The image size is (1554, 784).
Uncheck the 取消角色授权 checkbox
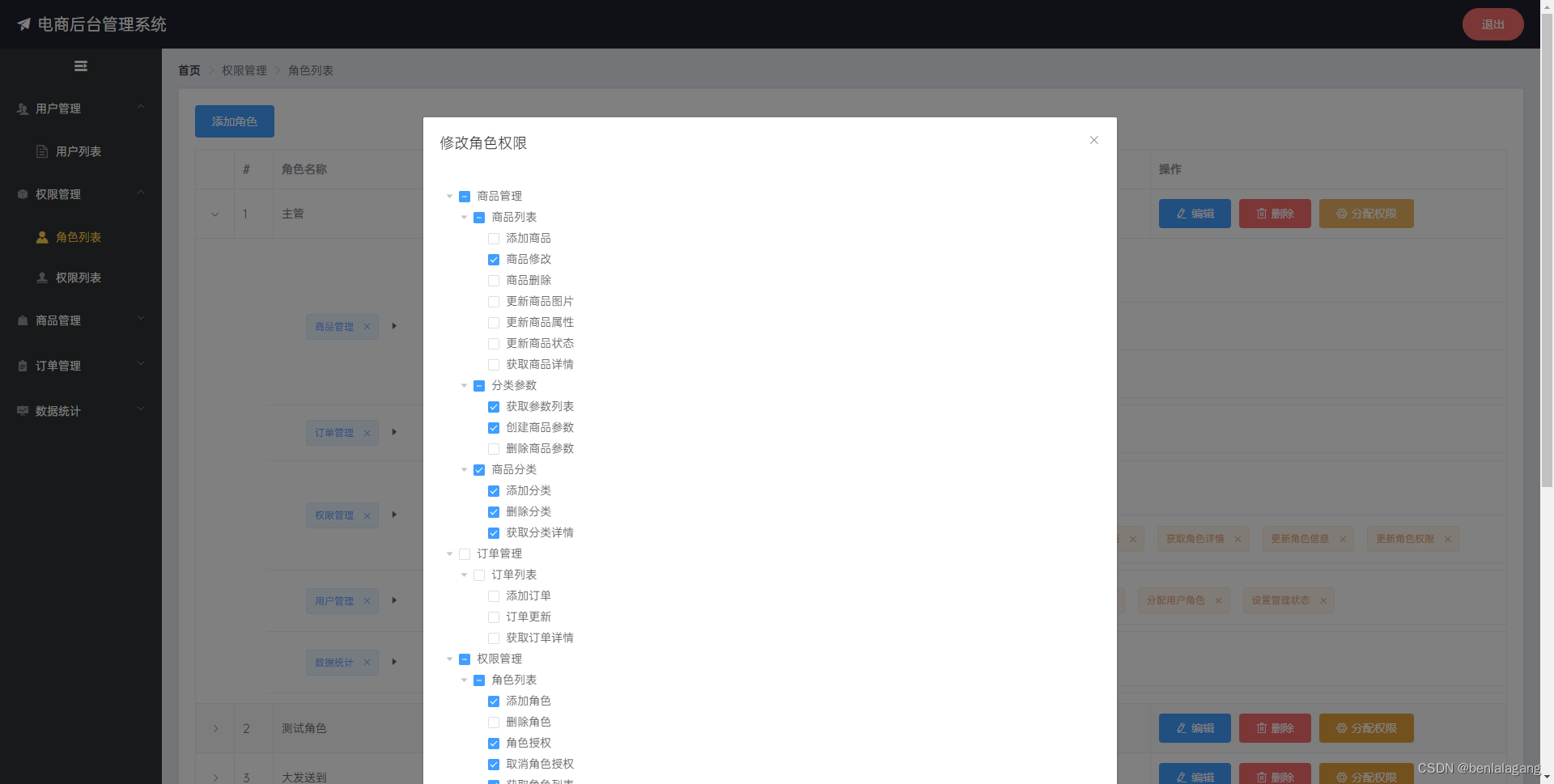[494, 765]
